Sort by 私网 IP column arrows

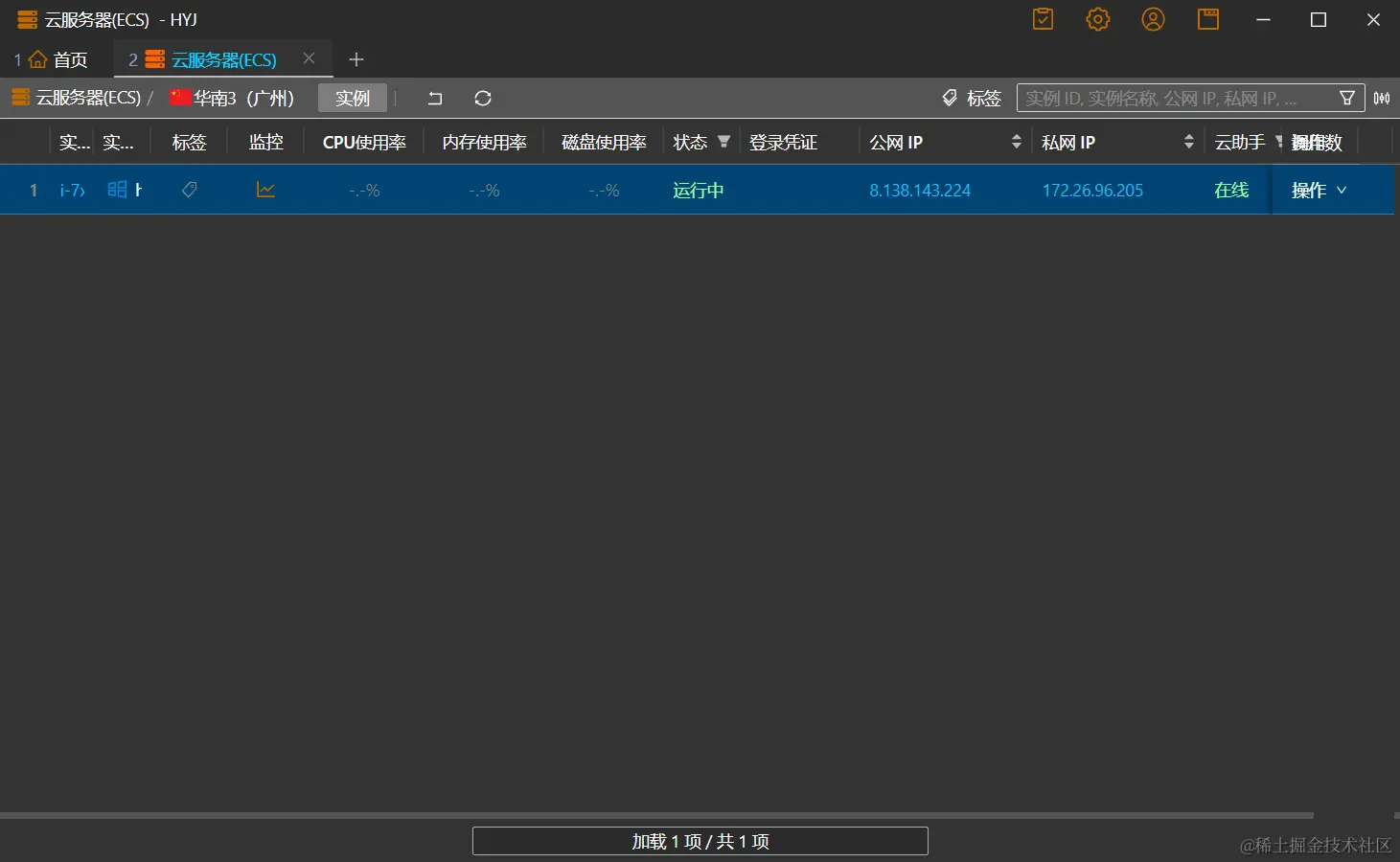pos(1189,142)
